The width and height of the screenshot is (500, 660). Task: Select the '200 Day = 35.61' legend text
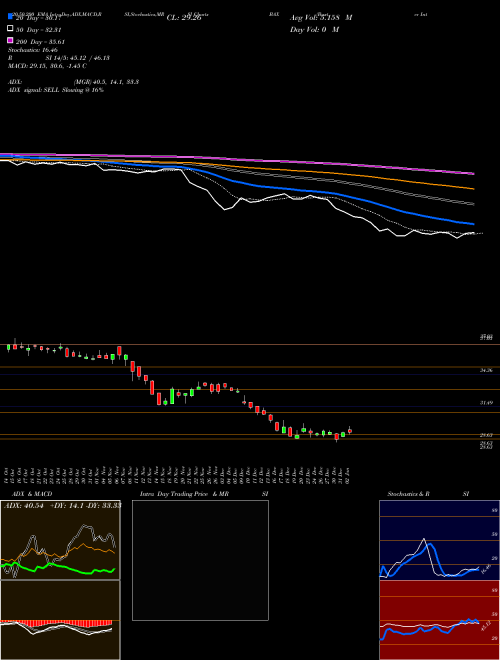coord(40,42)
